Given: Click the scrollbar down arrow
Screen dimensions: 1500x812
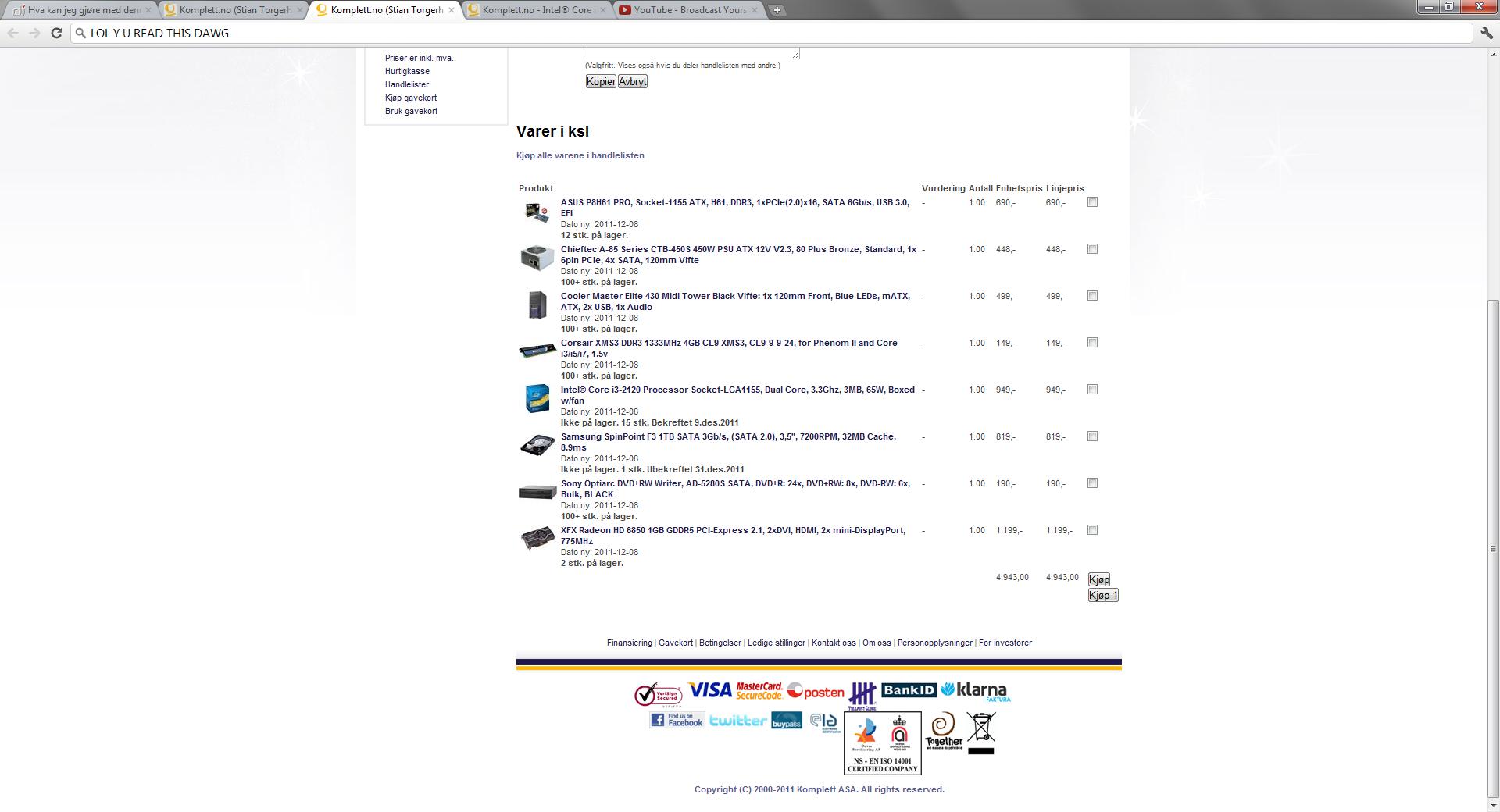Looking at the screenshot, I should click(x=1493, y=805).
